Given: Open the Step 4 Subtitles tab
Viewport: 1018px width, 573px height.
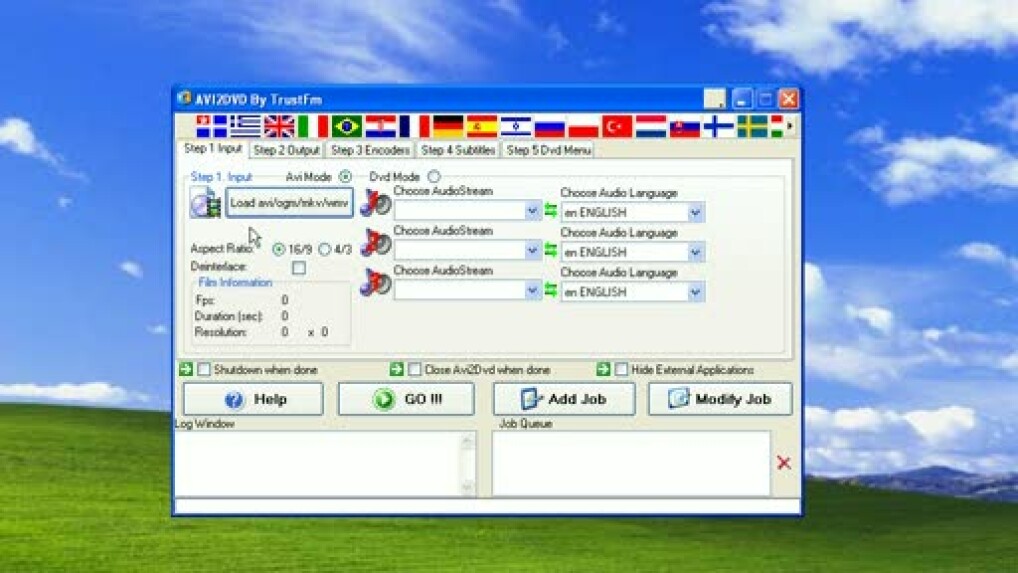Looking at the screenshot, I should pos(458,150).
